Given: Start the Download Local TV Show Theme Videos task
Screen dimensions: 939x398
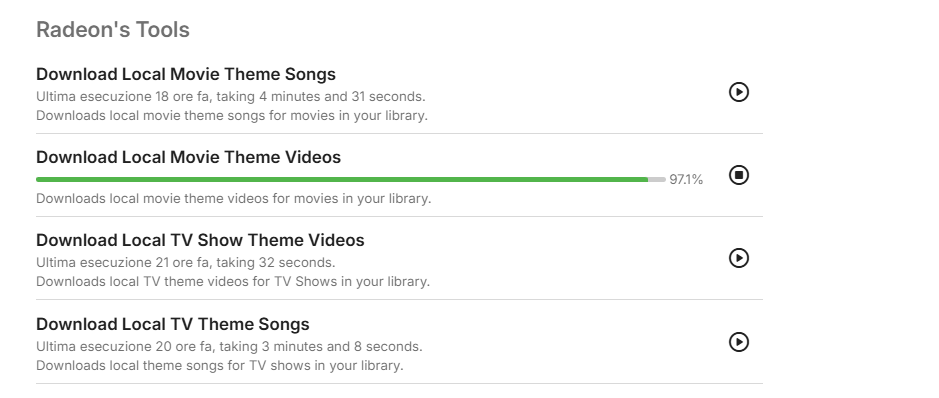Looking at the screenshot, I should (738, 258).
